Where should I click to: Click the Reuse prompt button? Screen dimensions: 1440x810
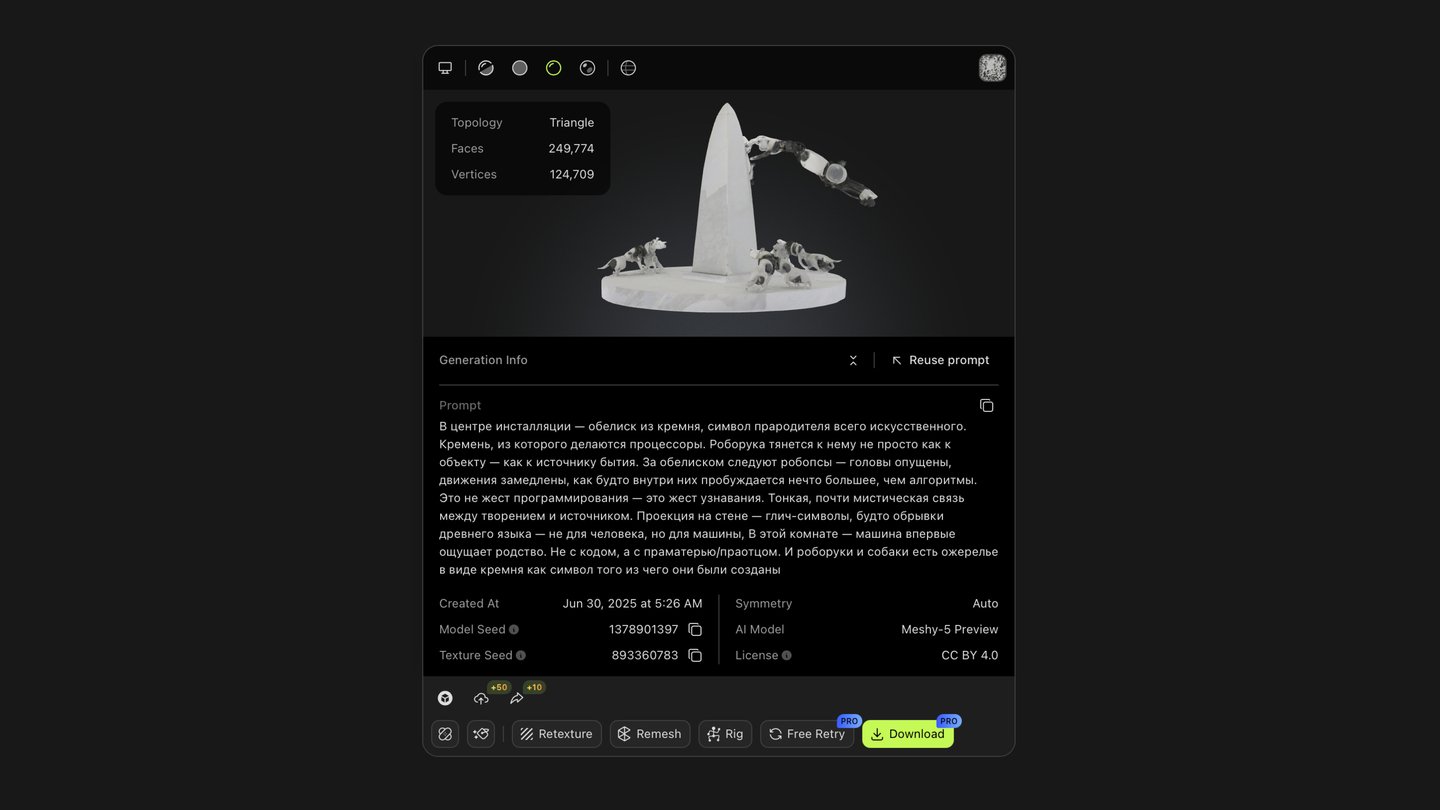pos(940,360)
